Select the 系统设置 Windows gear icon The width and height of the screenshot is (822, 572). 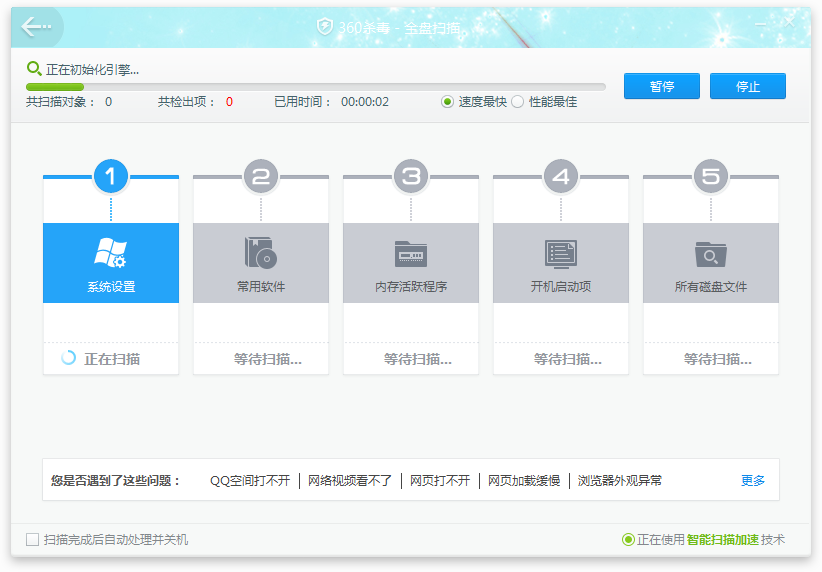coord(110,253)
